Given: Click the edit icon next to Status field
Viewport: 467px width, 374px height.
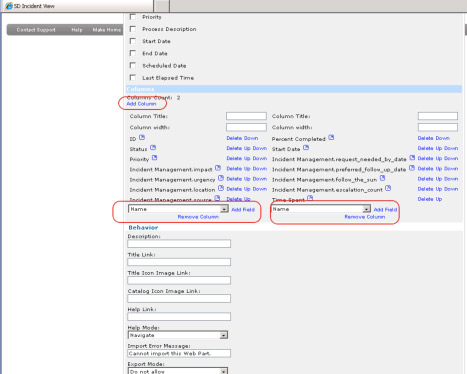Looking at the screenshot, I should (153, 147).
